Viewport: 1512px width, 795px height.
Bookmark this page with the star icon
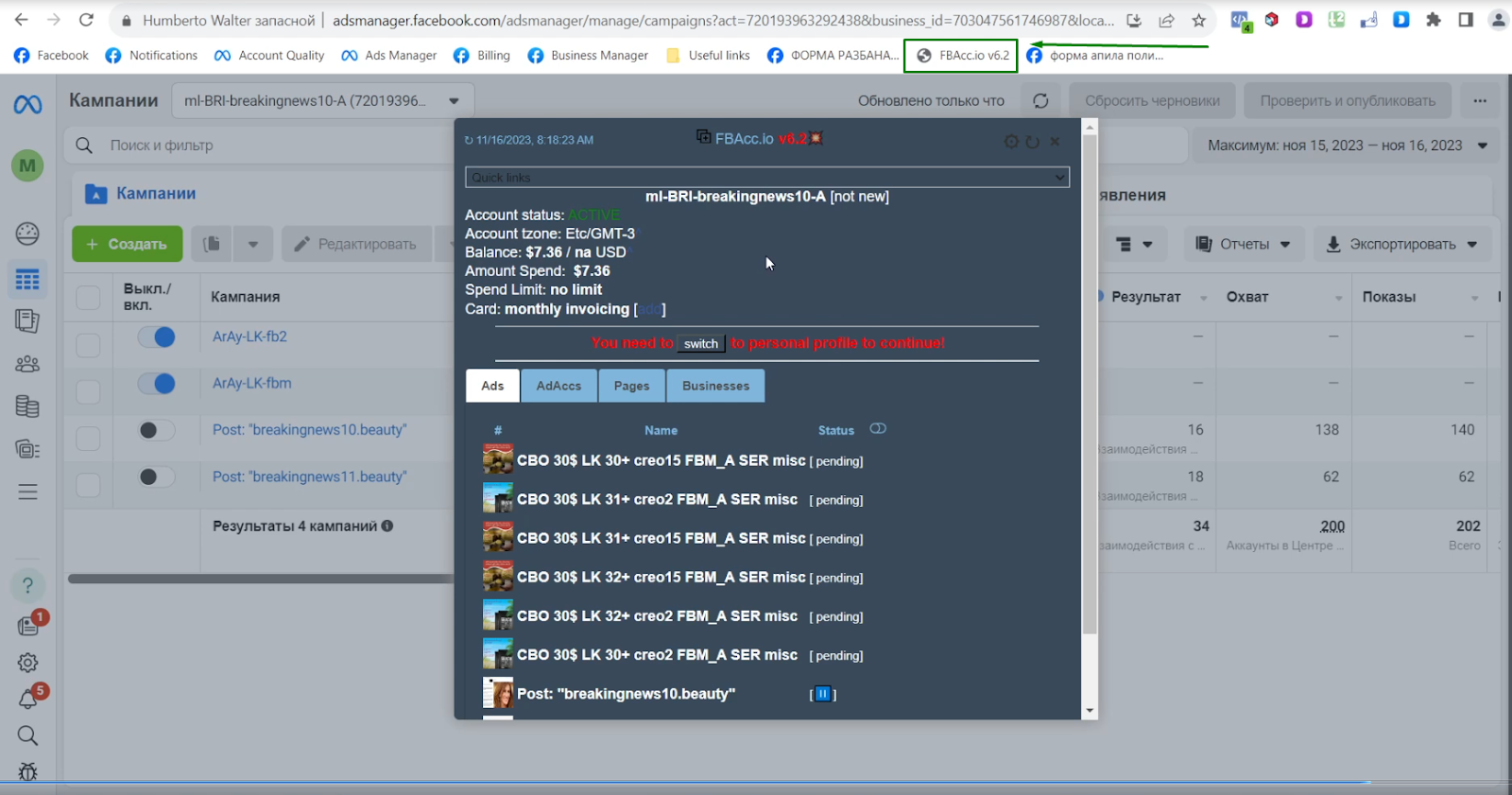[1198, 20]
